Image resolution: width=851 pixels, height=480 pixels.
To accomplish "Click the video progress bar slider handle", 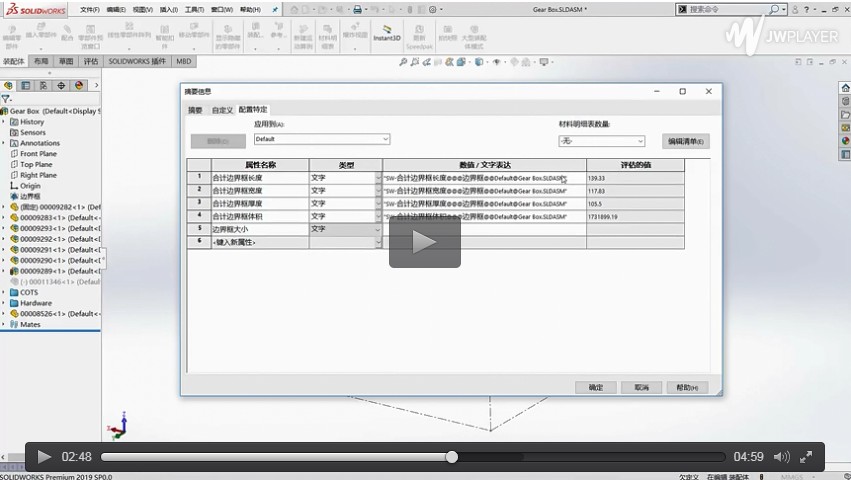I will (x=452, y=457).
